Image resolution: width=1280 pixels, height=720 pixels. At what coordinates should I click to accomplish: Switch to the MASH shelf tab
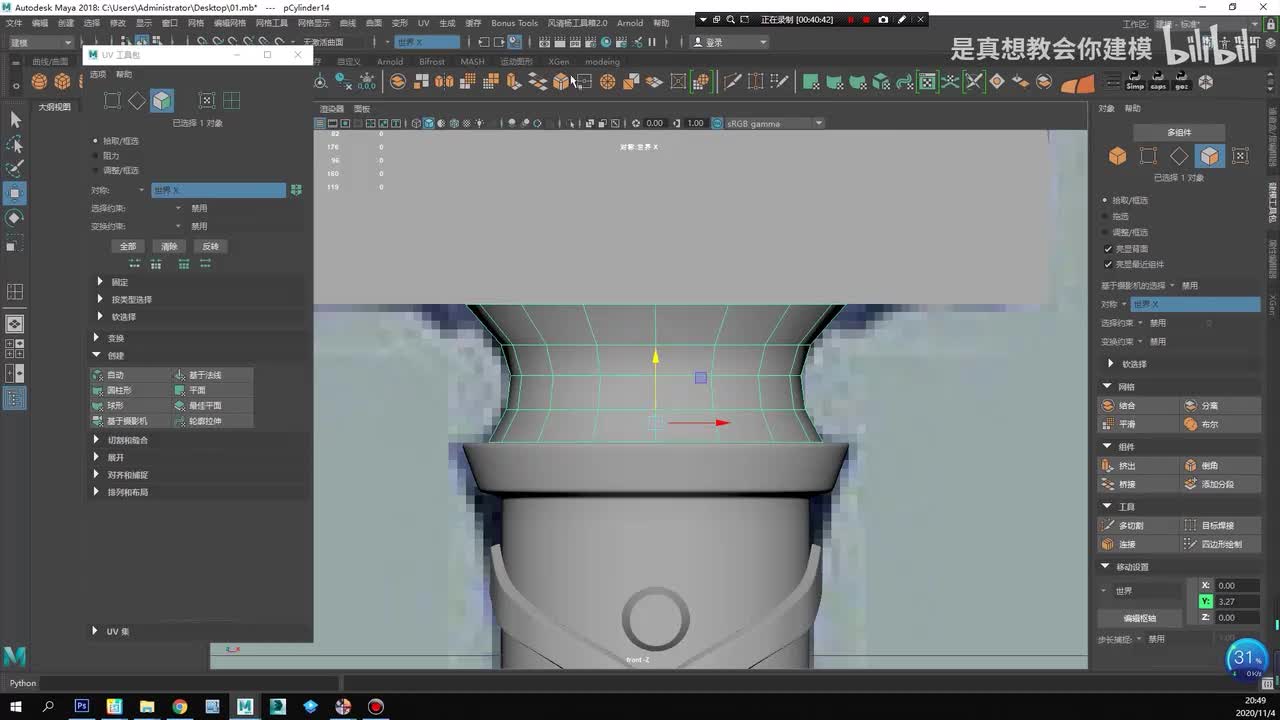point(472,61)
